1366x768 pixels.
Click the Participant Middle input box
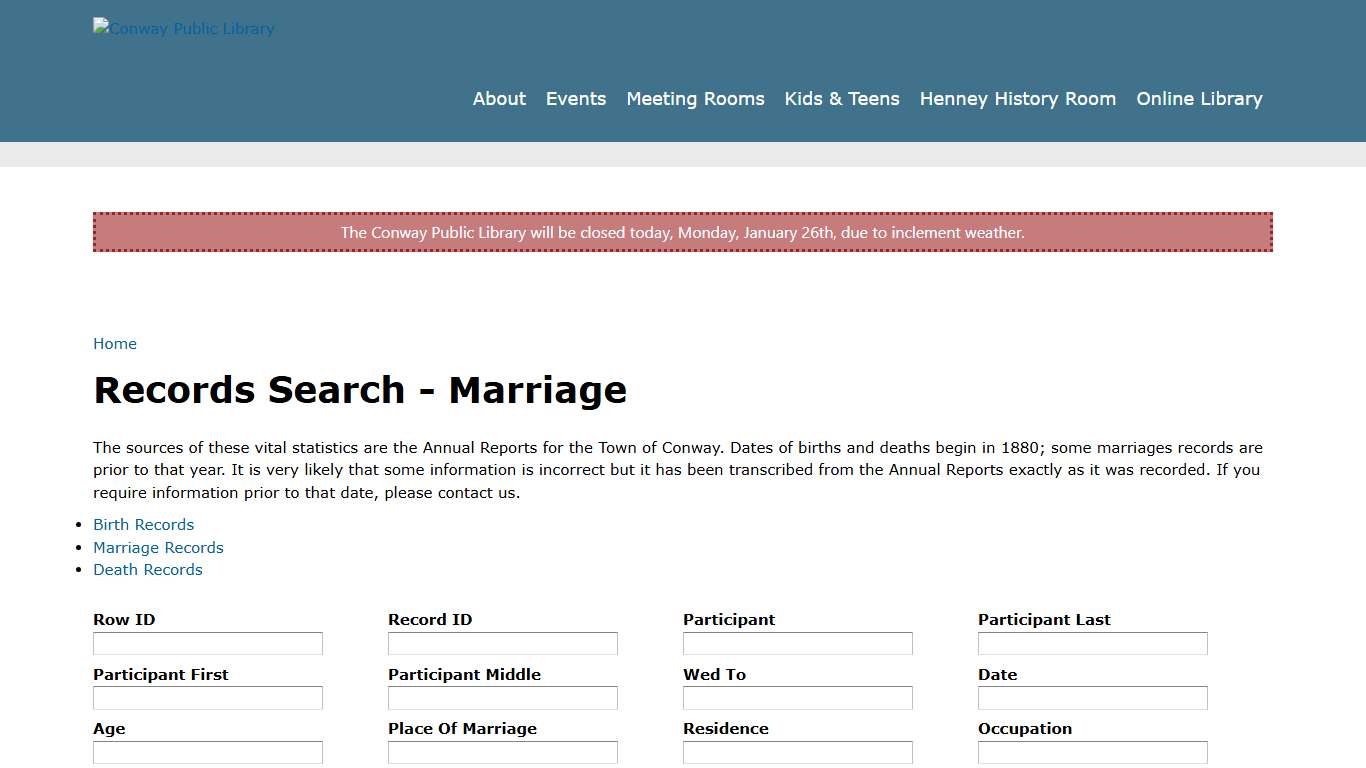502,697
